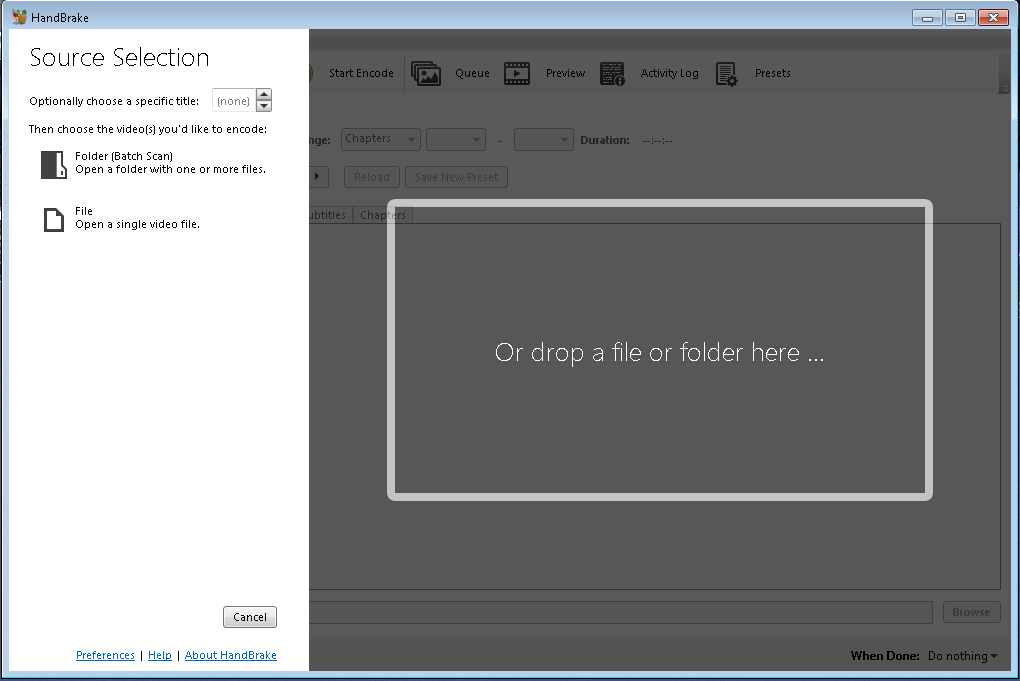The width and height of the screenshot is (1020, 681).
Task: Click the Folder (Batch Scan) icon
Action: 53,164
